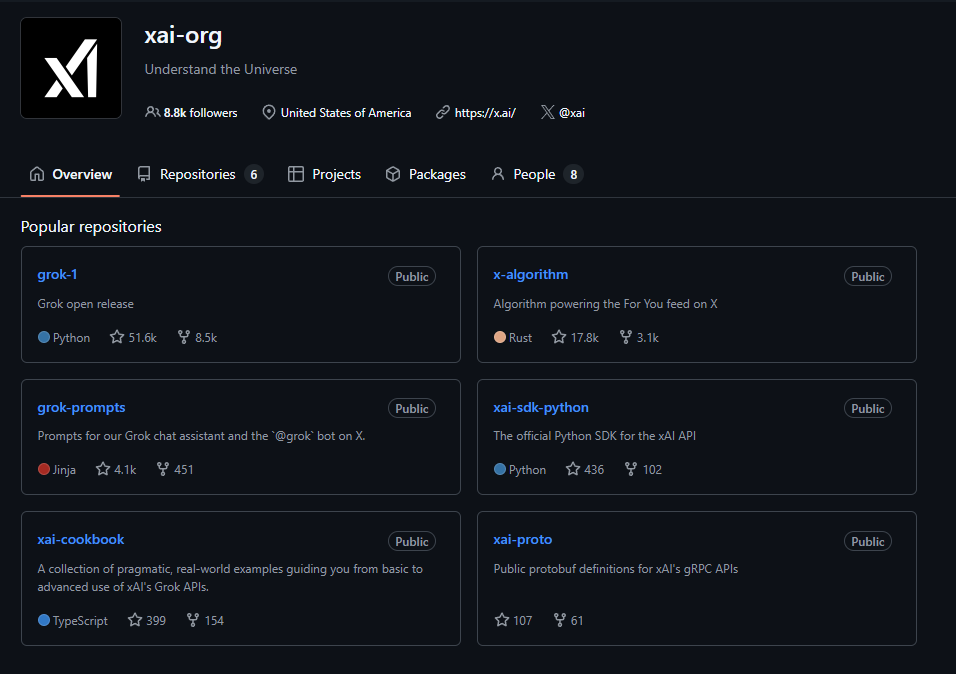Viewport: 956px width, 674px height.
Task: Click the fork icon for xai-cookbook
Action: [x=193, y=620]
